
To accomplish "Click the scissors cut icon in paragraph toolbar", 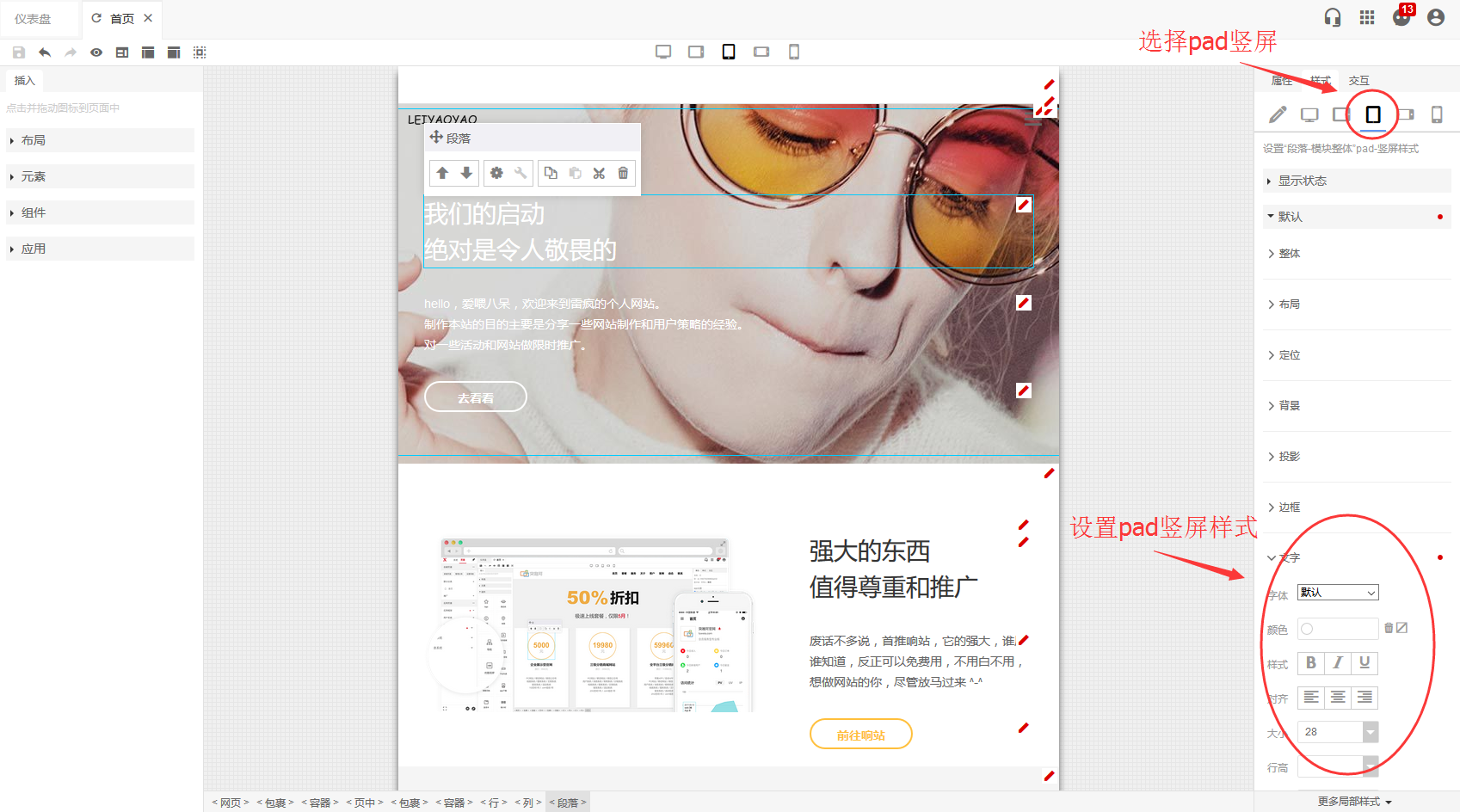I will (599, 173).
